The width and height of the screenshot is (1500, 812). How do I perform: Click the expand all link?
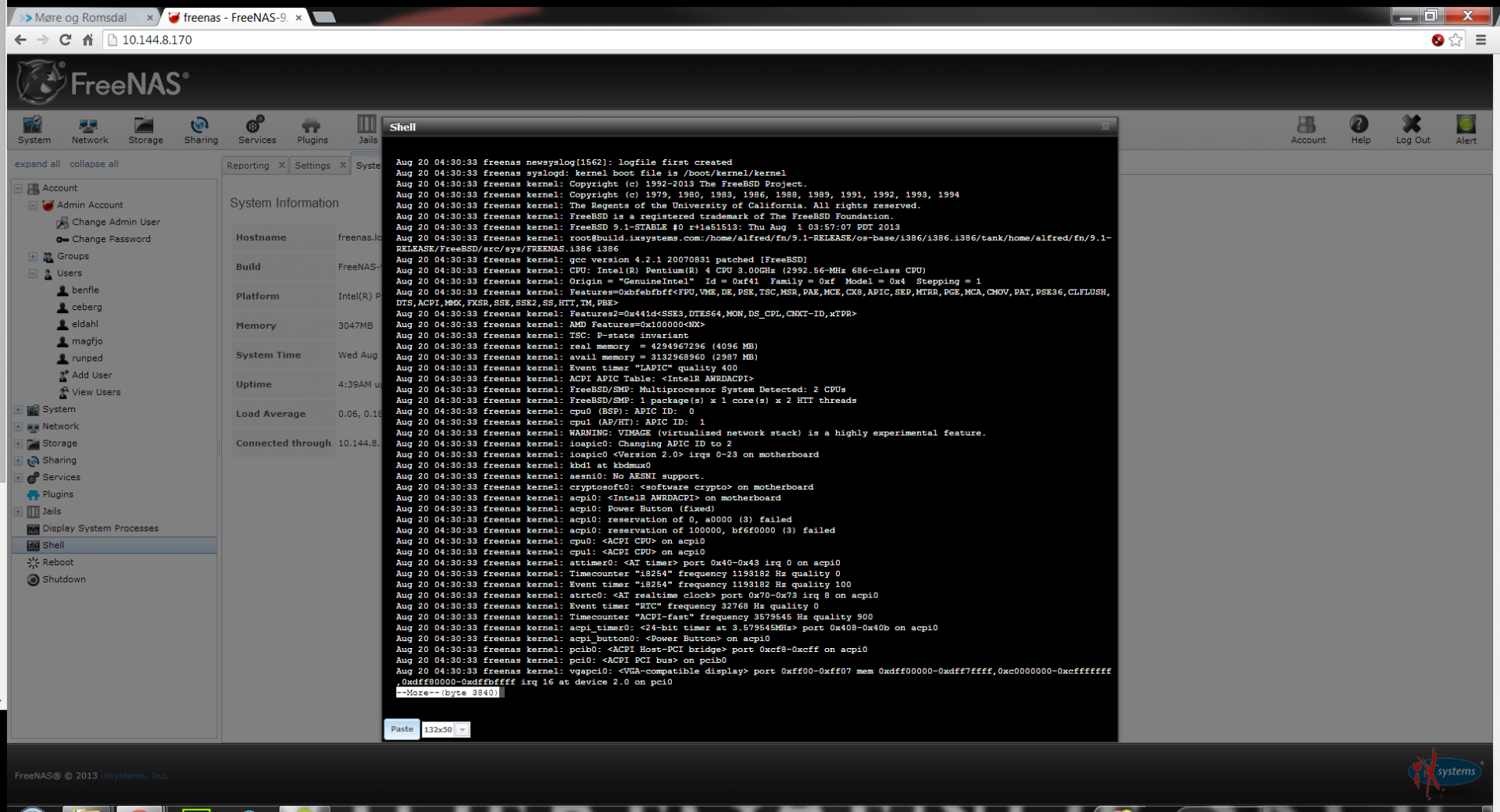[37, 164]
